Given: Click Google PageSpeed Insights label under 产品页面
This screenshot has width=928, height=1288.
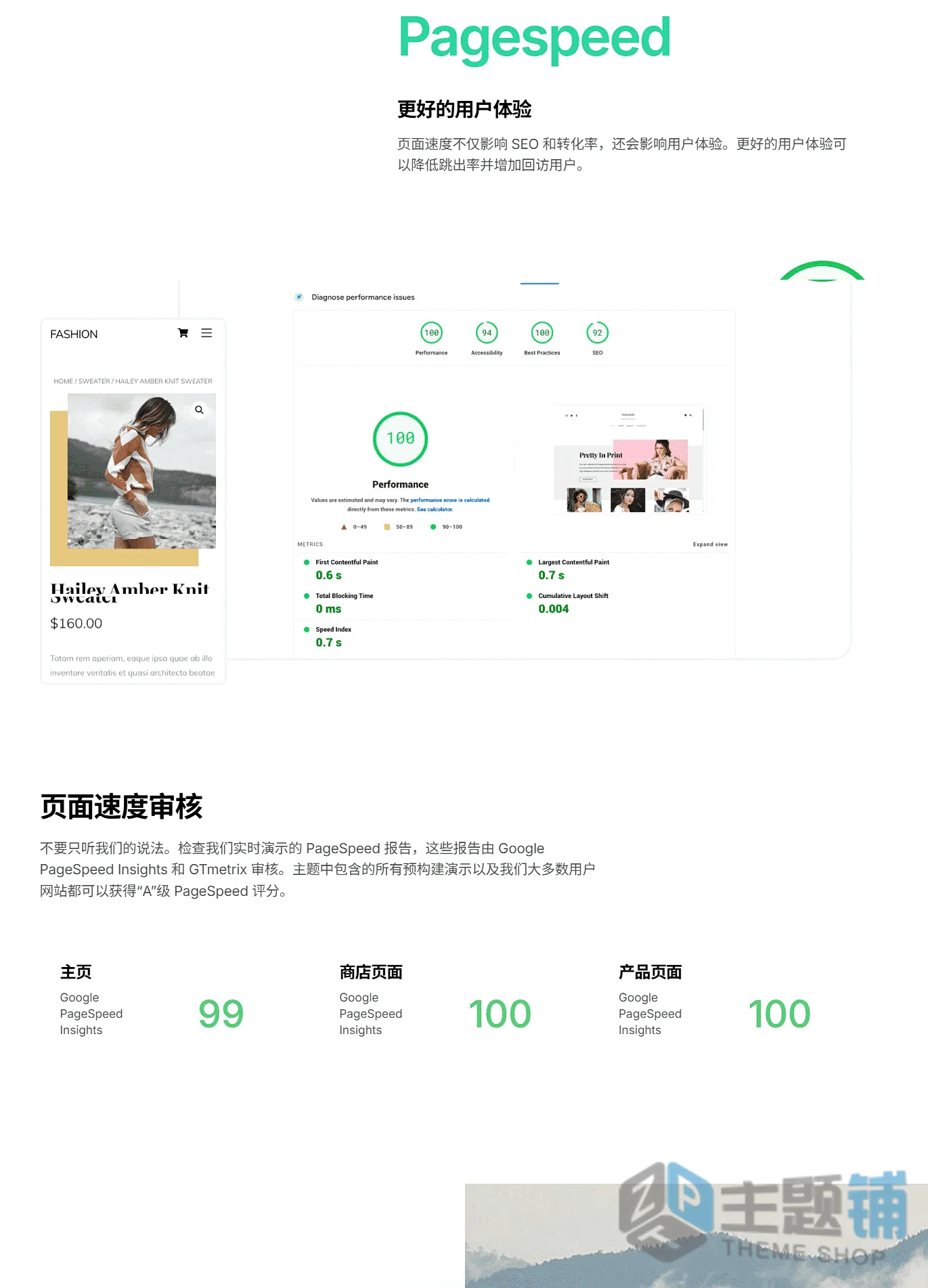Looking at the screenshot, I should [650, 1014].
